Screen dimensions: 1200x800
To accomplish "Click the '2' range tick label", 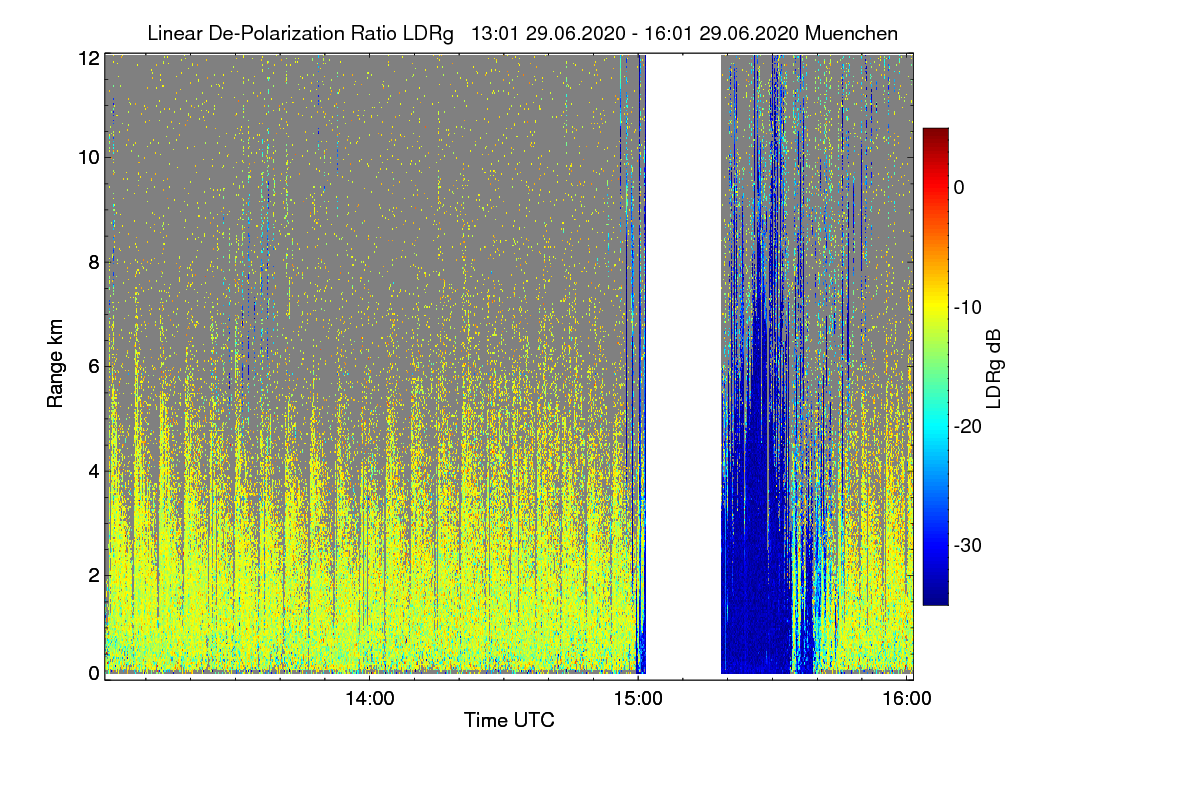I will click(94, 574).
